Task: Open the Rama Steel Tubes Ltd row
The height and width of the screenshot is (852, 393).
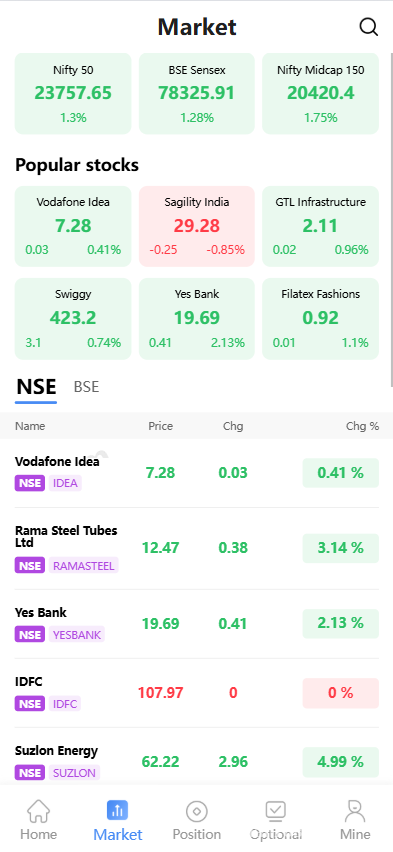Action: [197, 548]
